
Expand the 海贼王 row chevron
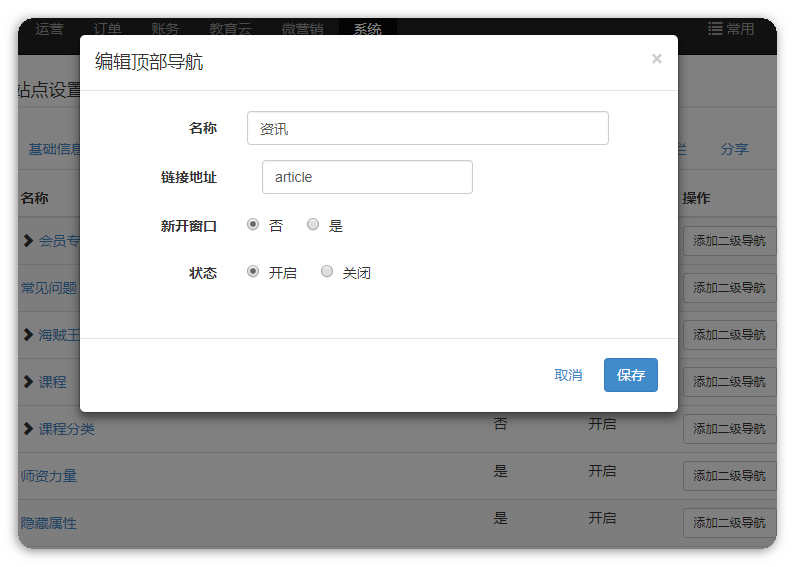point(28,335)
